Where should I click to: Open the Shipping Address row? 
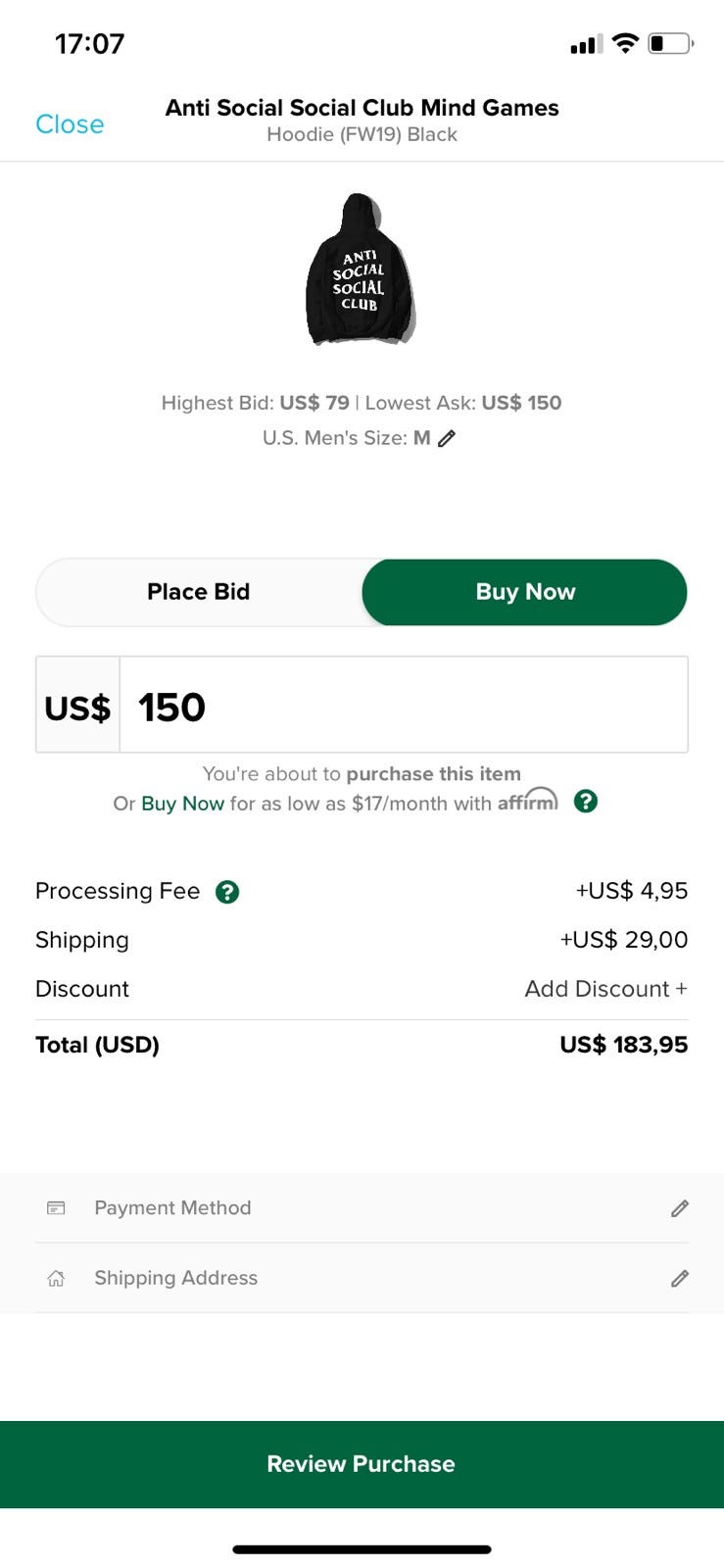pos(362,1278)
